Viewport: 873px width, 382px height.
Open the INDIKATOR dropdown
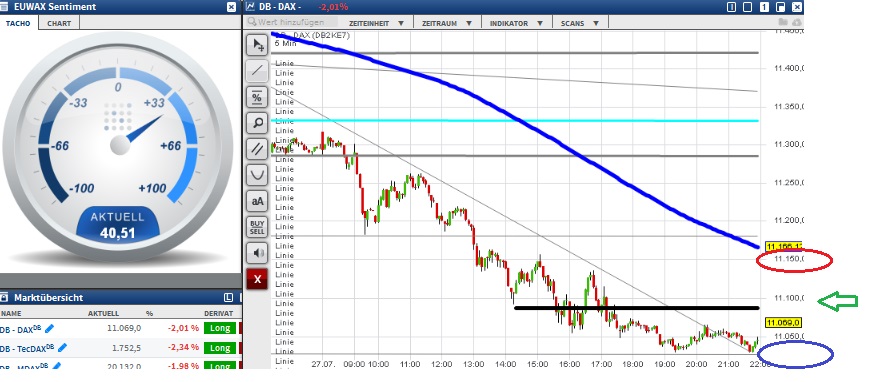point(516,23)
